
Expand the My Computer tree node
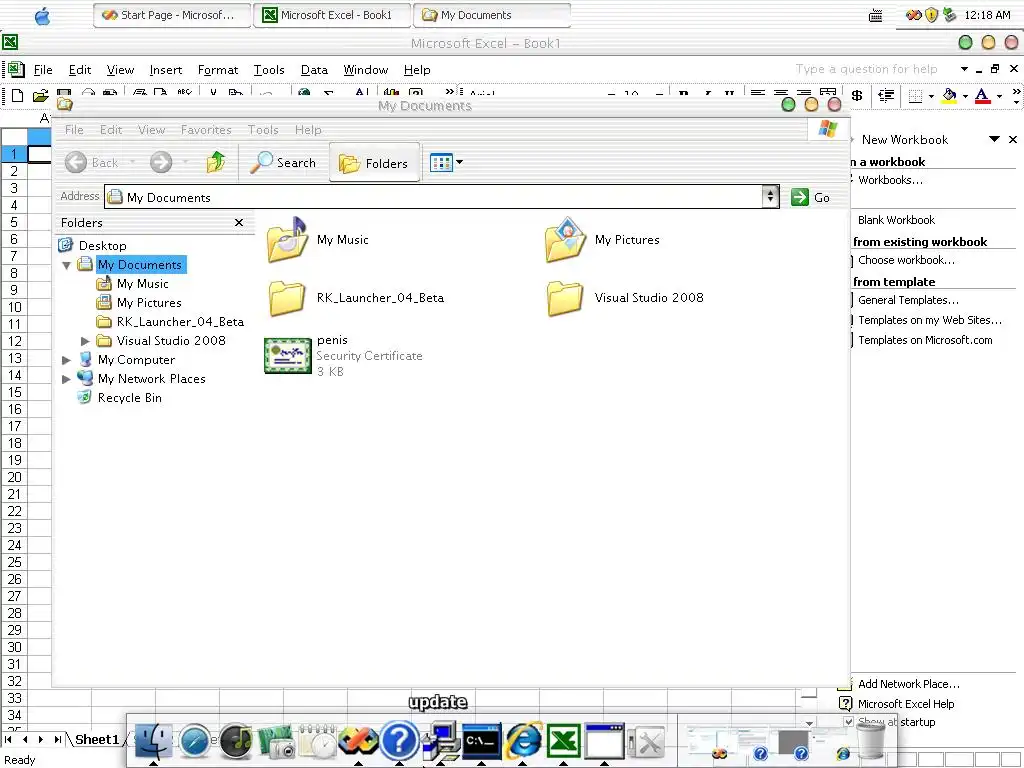point(66,360)
